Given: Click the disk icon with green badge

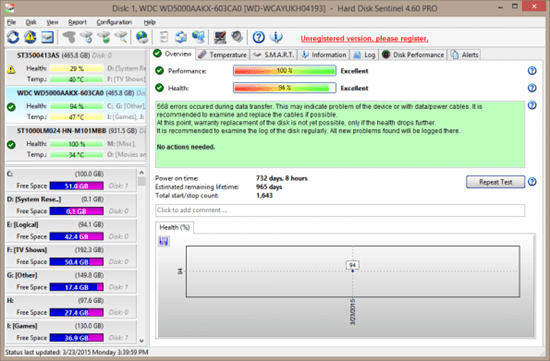Looking at the screenshot, I should pyautogui.click(x=104, y=37).
